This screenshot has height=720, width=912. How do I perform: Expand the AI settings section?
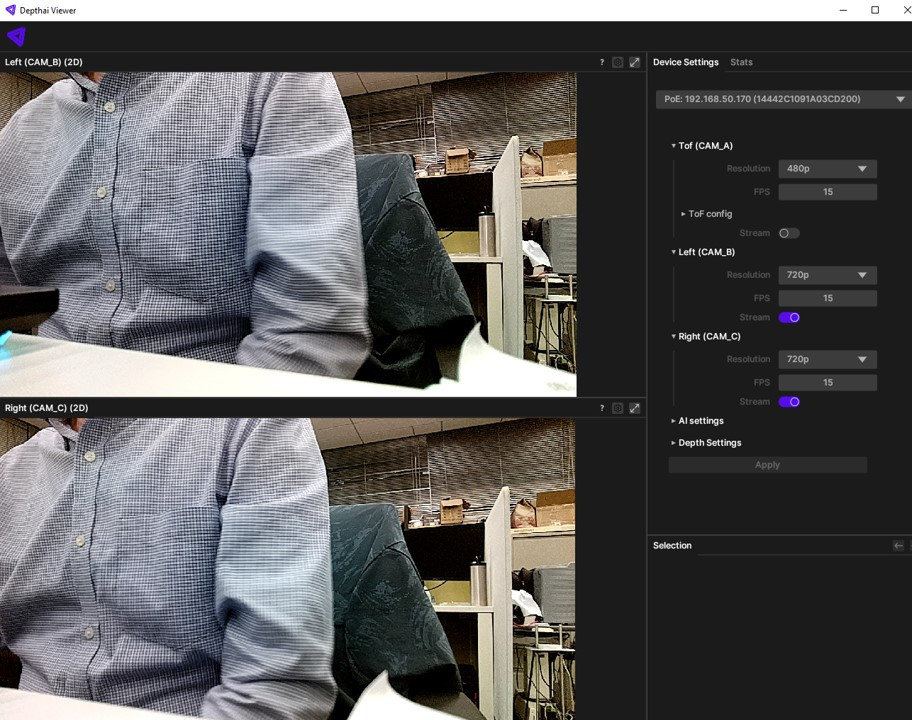700,421
